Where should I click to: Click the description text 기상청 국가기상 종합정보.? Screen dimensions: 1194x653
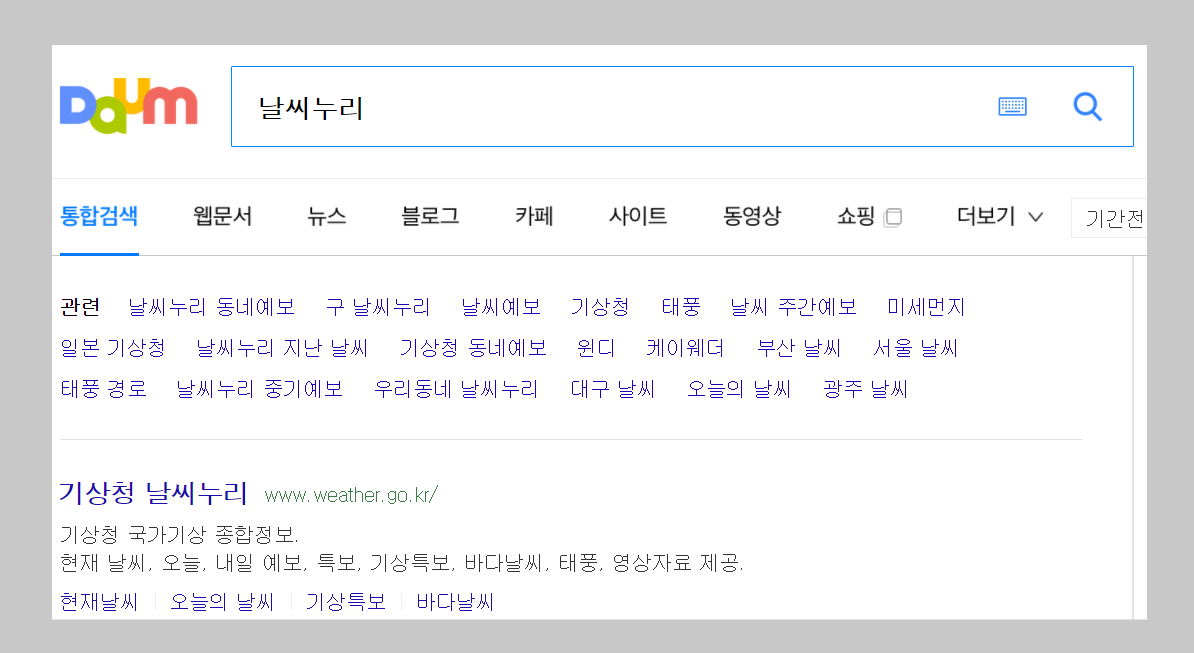[x=179, y=534]
